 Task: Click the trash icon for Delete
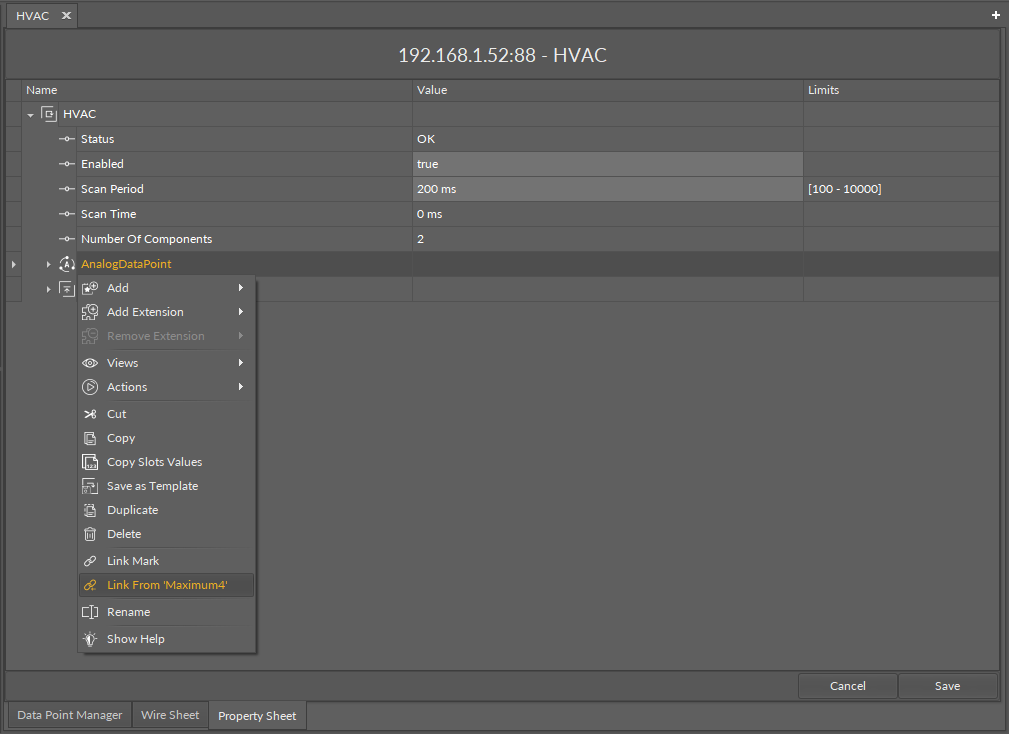(90, 534)
